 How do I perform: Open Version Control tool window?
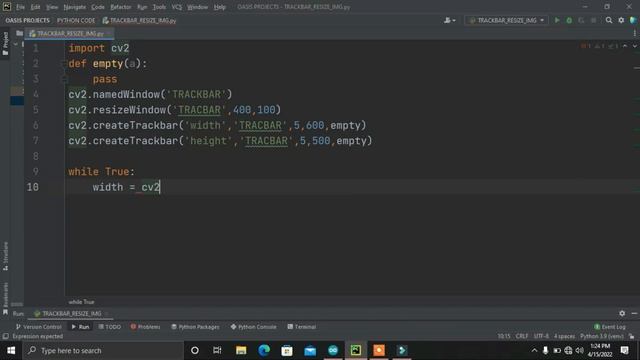39,327
